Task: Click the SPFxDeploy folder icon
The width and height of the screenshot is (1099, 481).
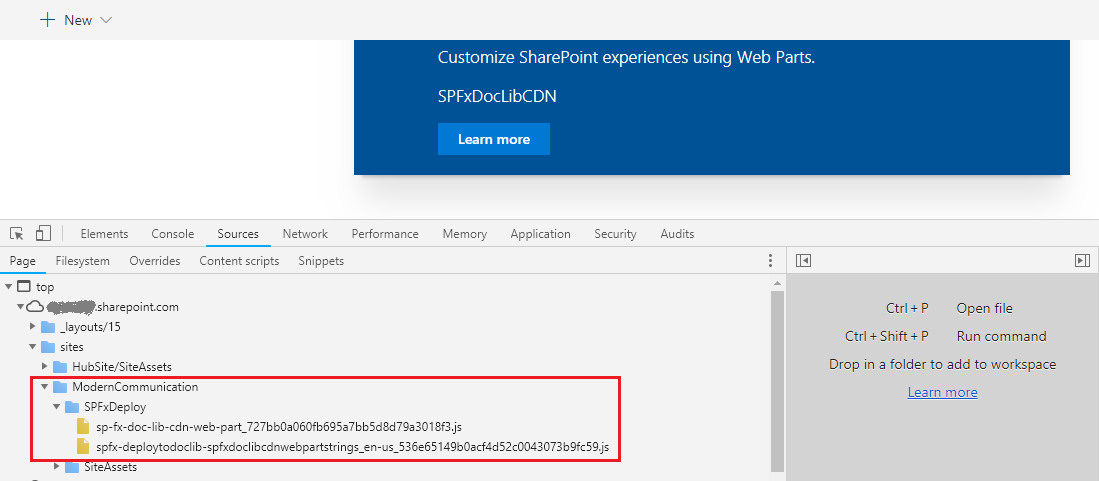Action: pos(73,407)
